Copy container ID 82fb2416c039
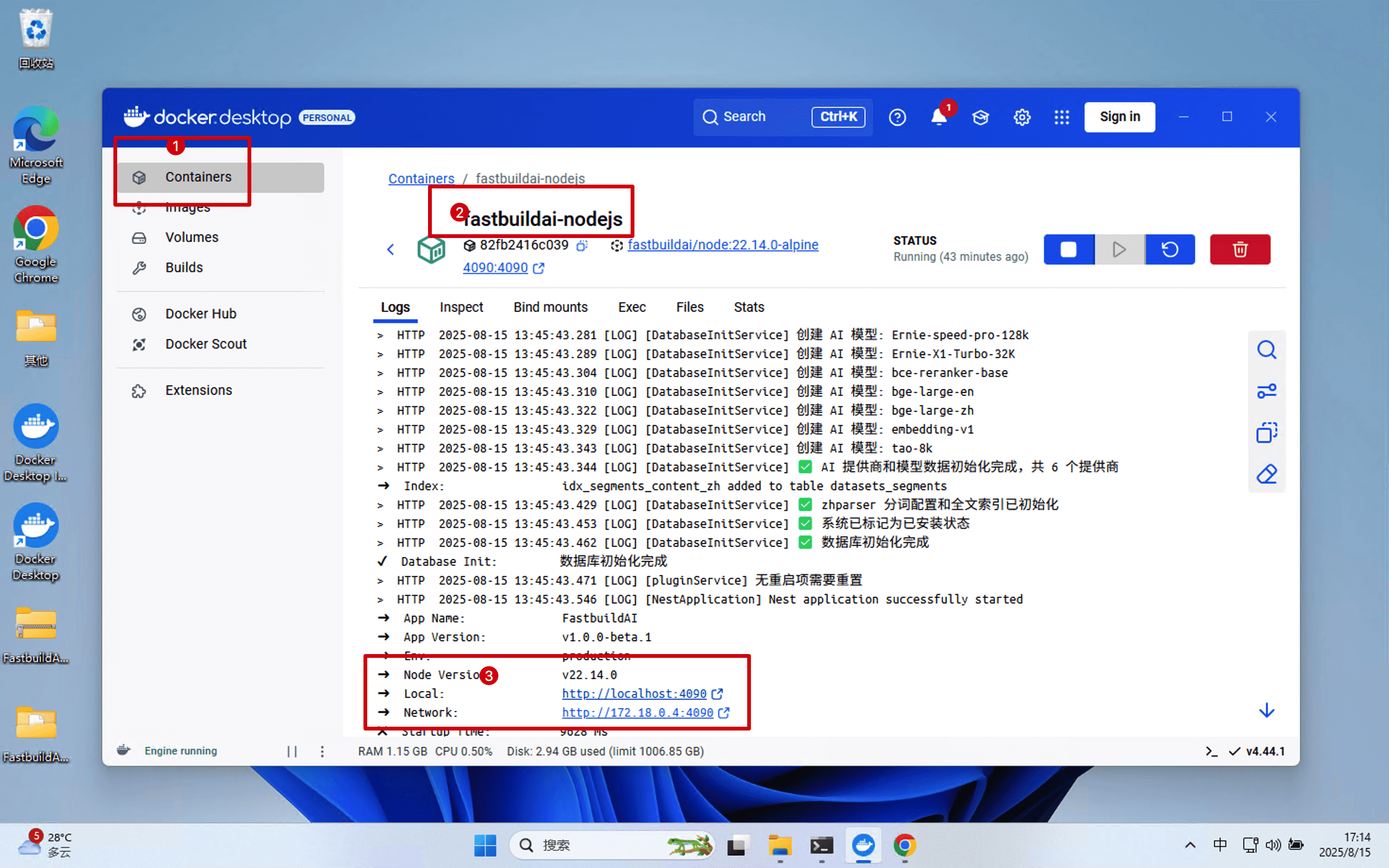The width and height of the screenshot is (1389, 868). pos(582,246)
